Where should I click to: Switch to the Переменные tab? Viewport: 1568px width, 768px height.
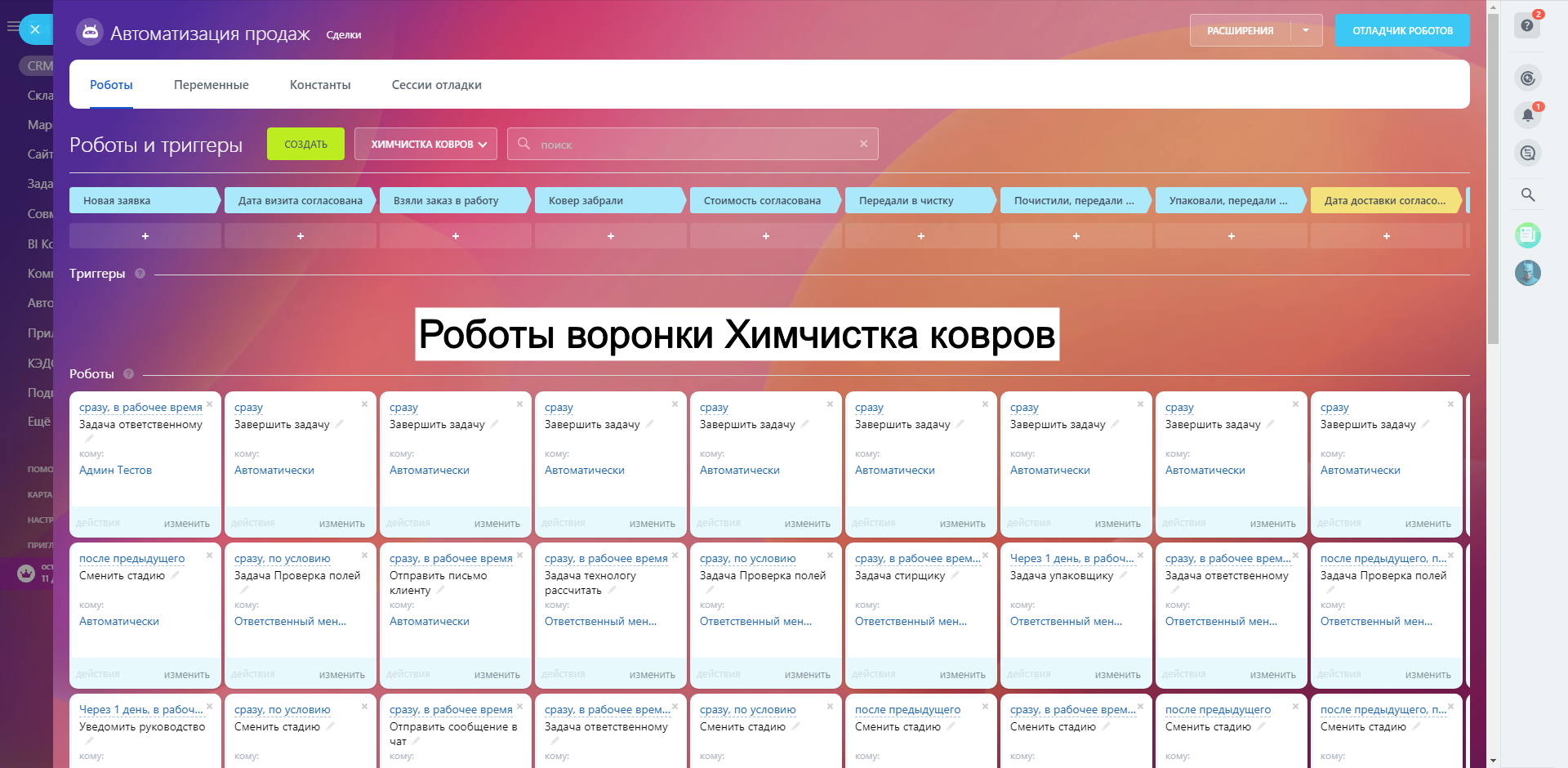pyautogui.click(x=211, y=85)
